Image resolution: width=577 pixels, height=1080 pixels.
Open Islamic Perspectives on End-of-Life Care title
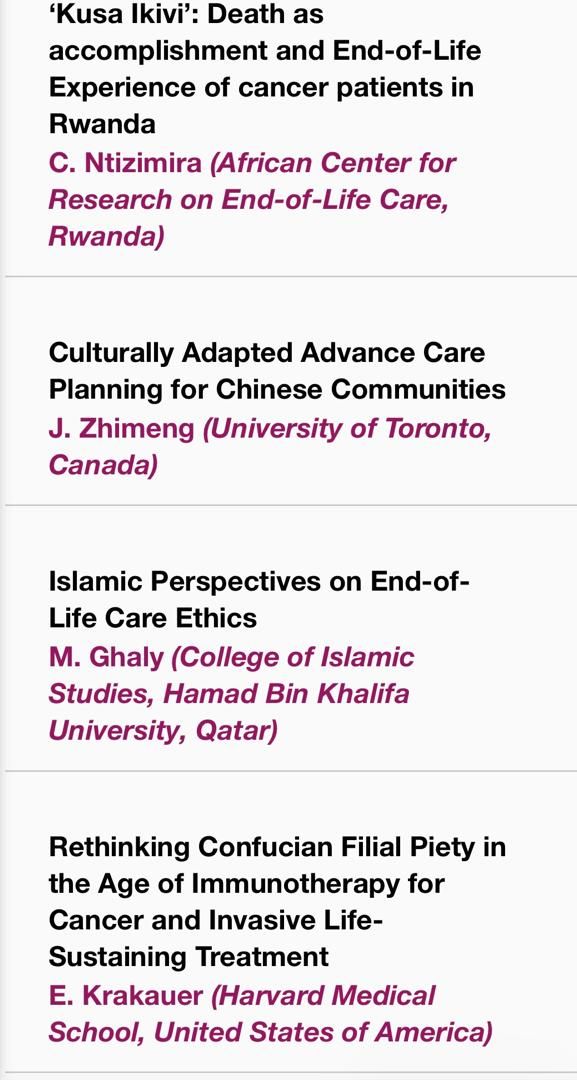pyautogui.click(x=259, y=600)
